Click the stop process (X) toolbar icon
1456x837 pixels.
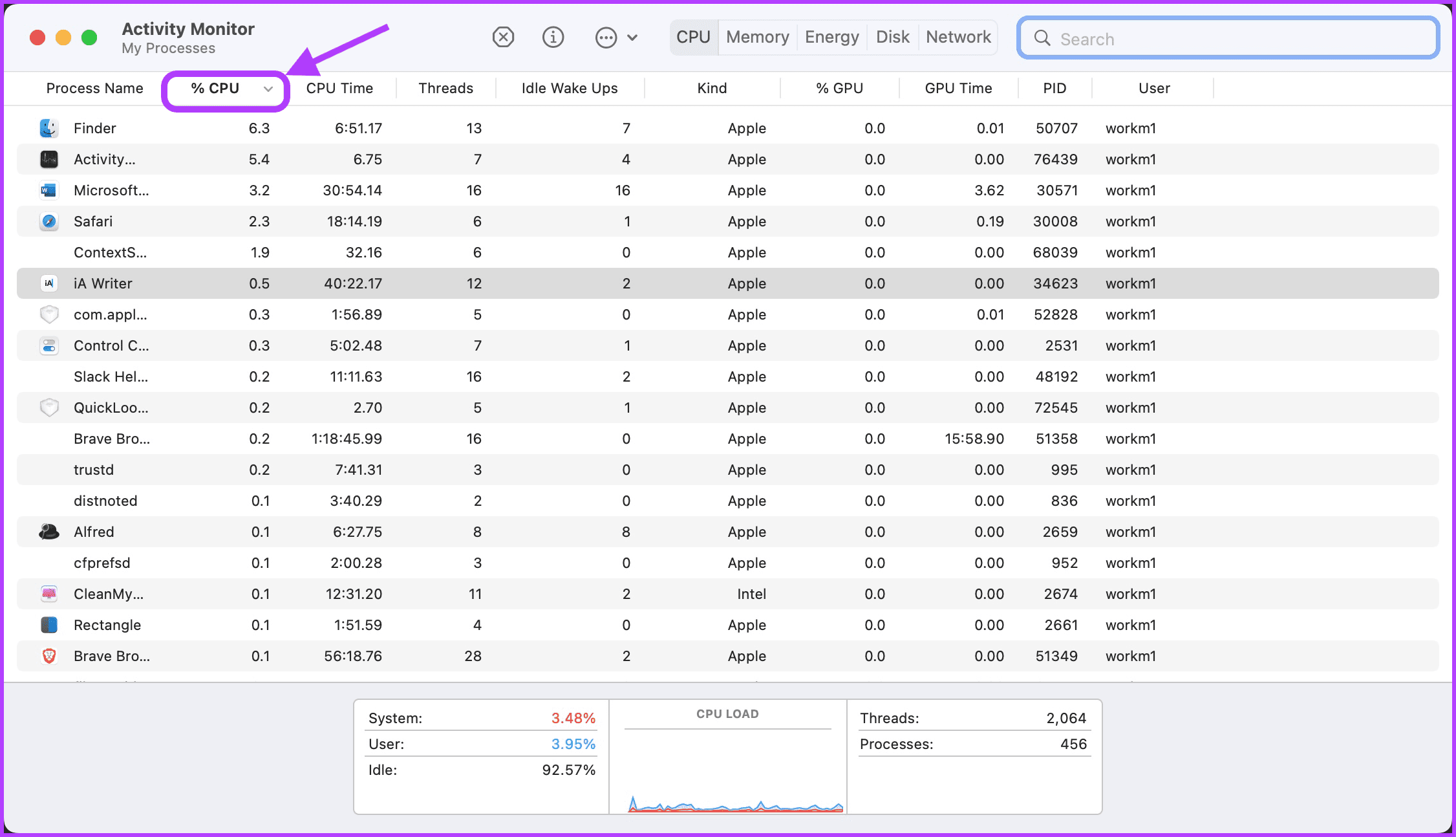click(503, 38)
